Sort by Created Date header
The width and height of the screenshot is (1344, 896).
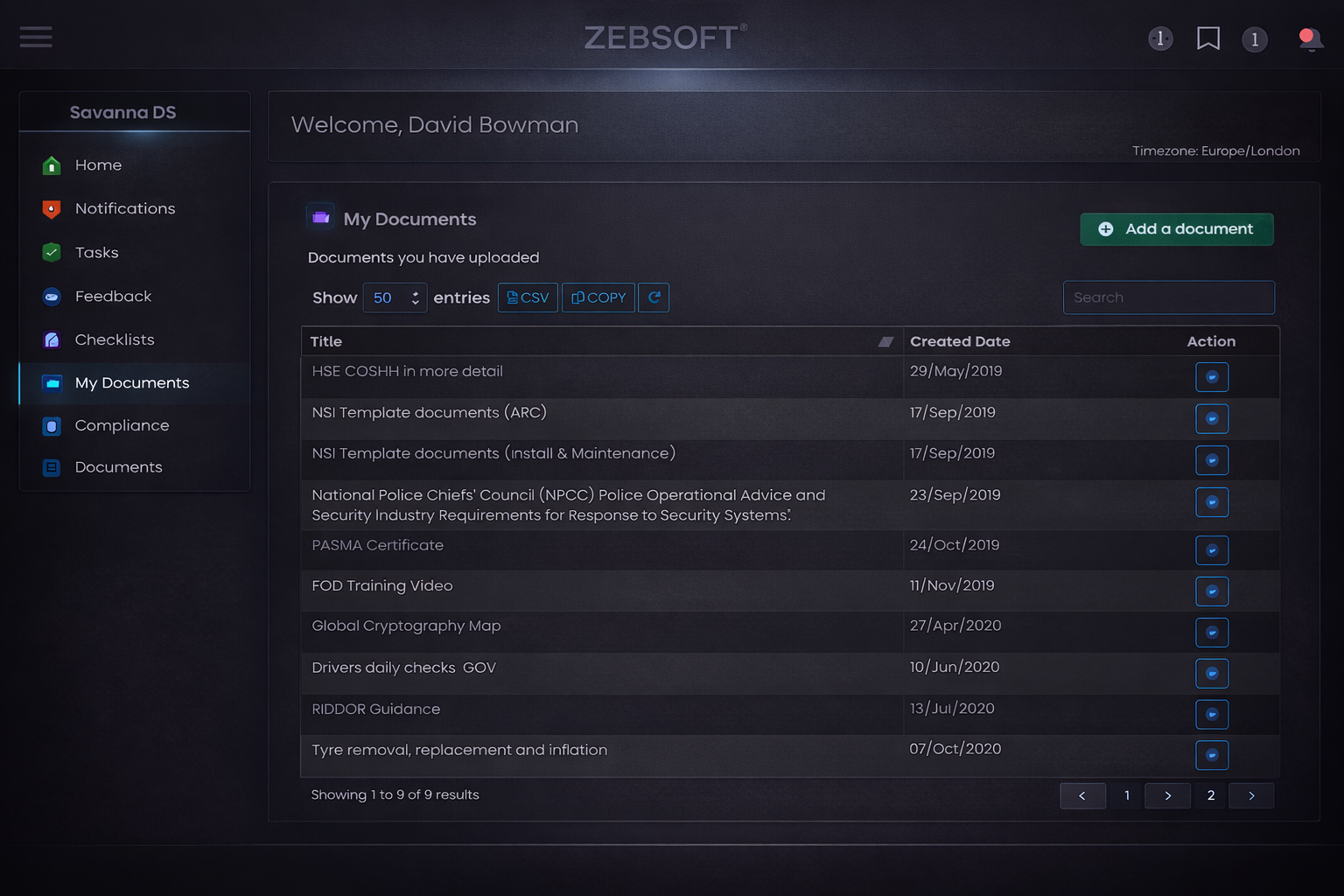pyautogui.click(x=960, y=341)
